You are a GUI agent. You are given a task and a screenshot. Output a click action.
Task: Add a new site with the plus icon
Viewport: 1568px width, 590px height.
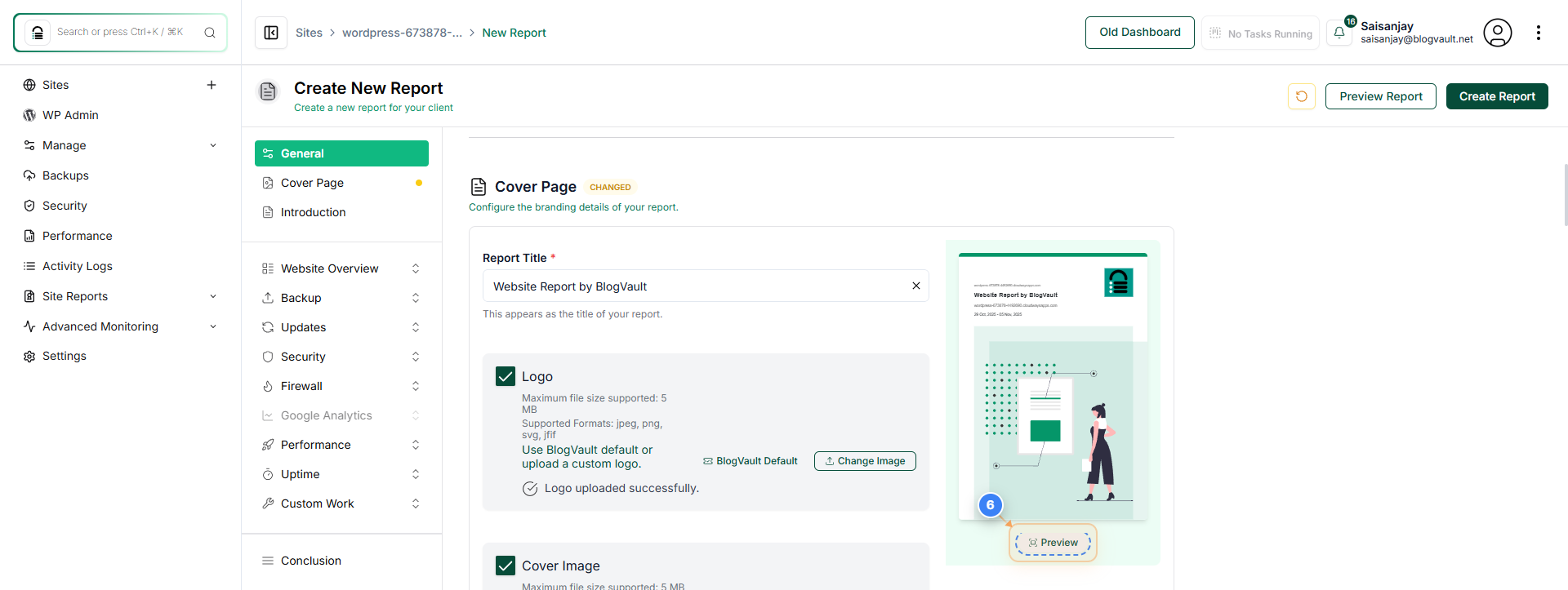pyautogui.click(x=212, y=85)
